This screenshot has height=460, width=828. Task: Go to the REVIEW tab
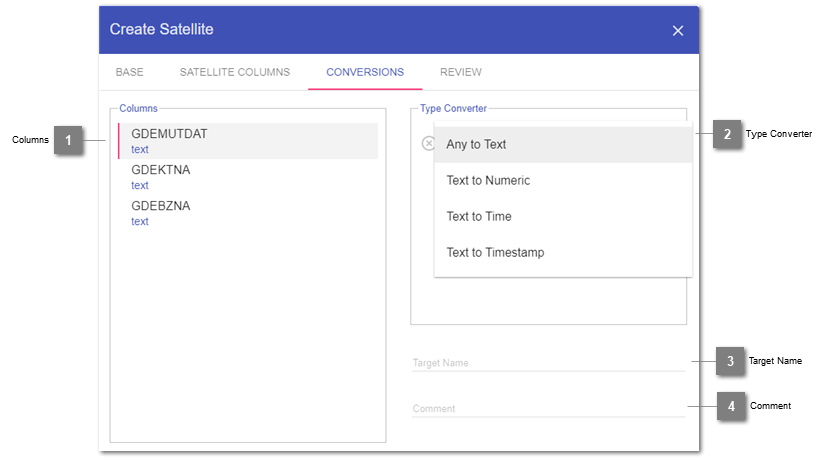click(461, 72)
